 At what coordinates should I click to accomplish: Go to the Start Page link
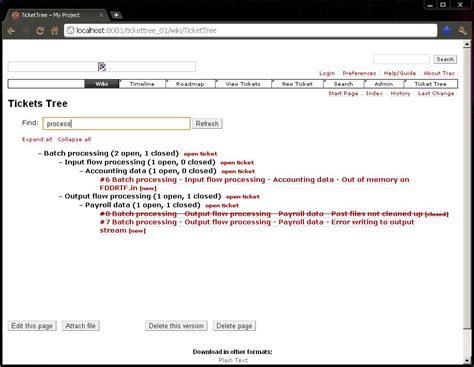pyautogui.click(x=343, y=93)
